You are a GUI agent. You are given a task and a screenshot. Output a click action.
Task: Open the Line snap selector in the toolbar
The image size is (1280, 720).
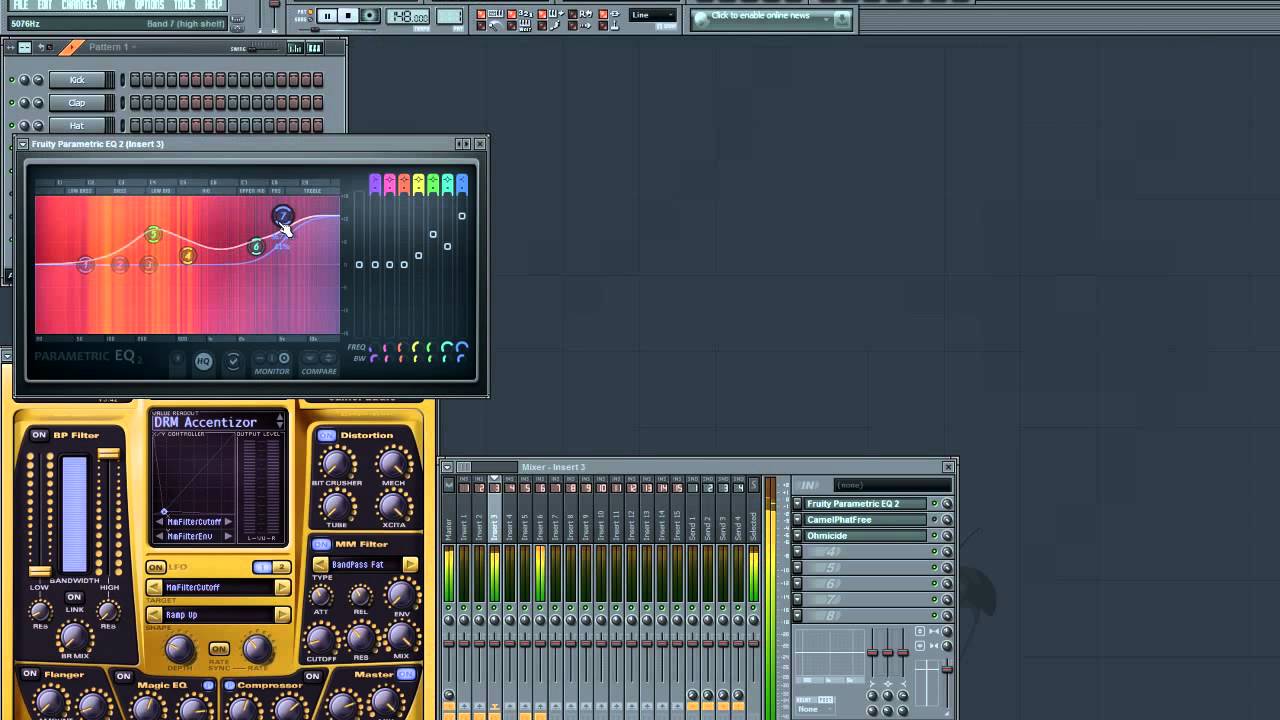[653, 15]
